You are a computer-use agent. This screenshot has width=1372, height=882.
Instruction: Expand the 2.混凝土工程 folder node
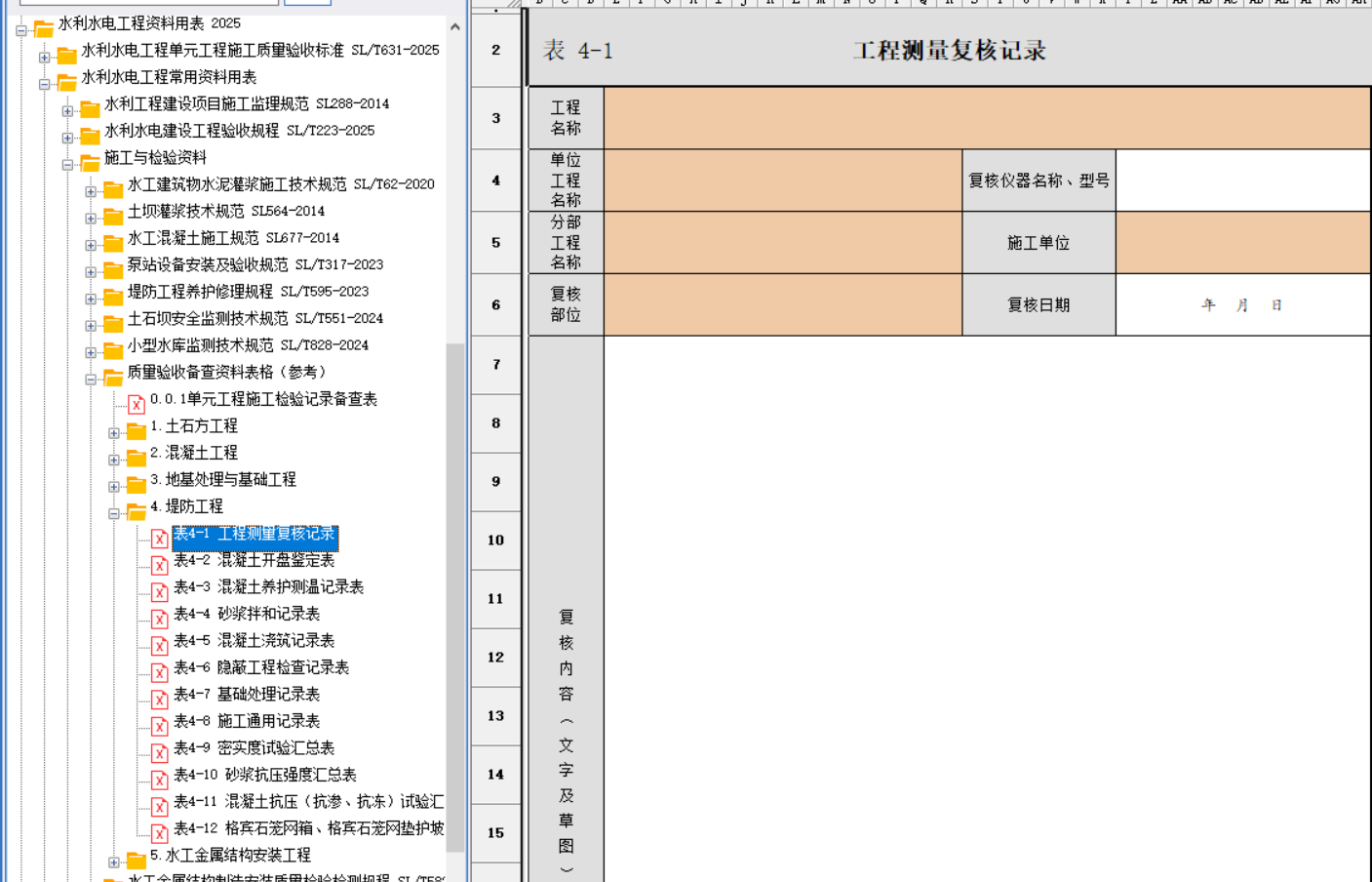pos(114,460)
